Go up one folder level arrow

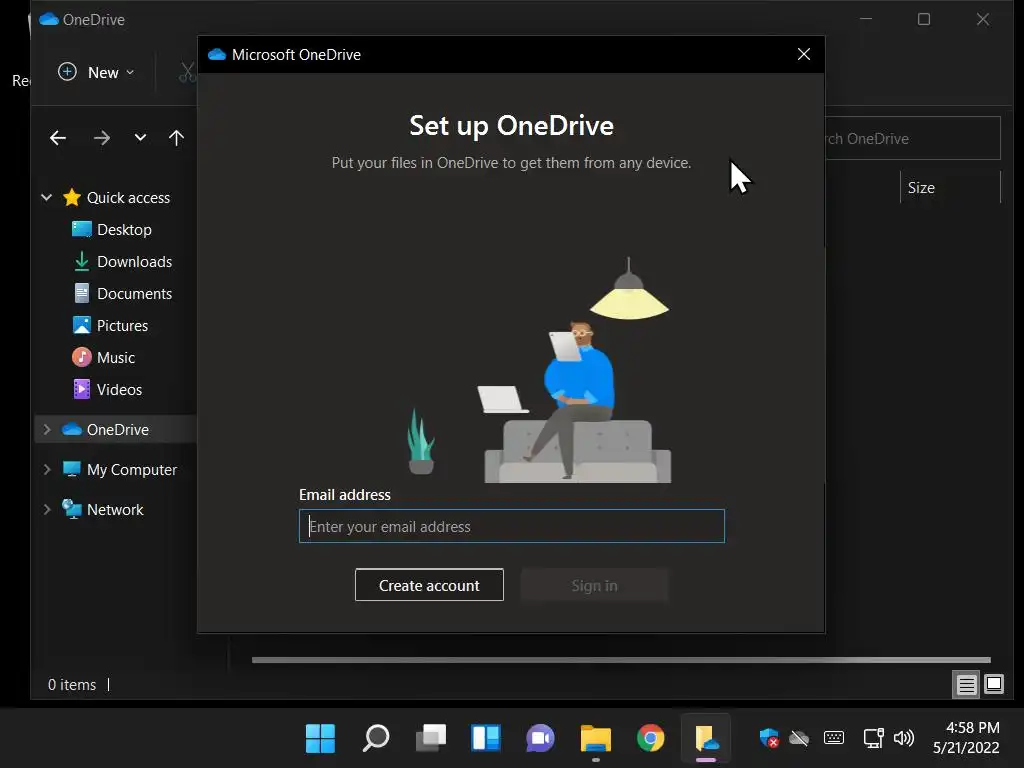[x=176, y=138]
